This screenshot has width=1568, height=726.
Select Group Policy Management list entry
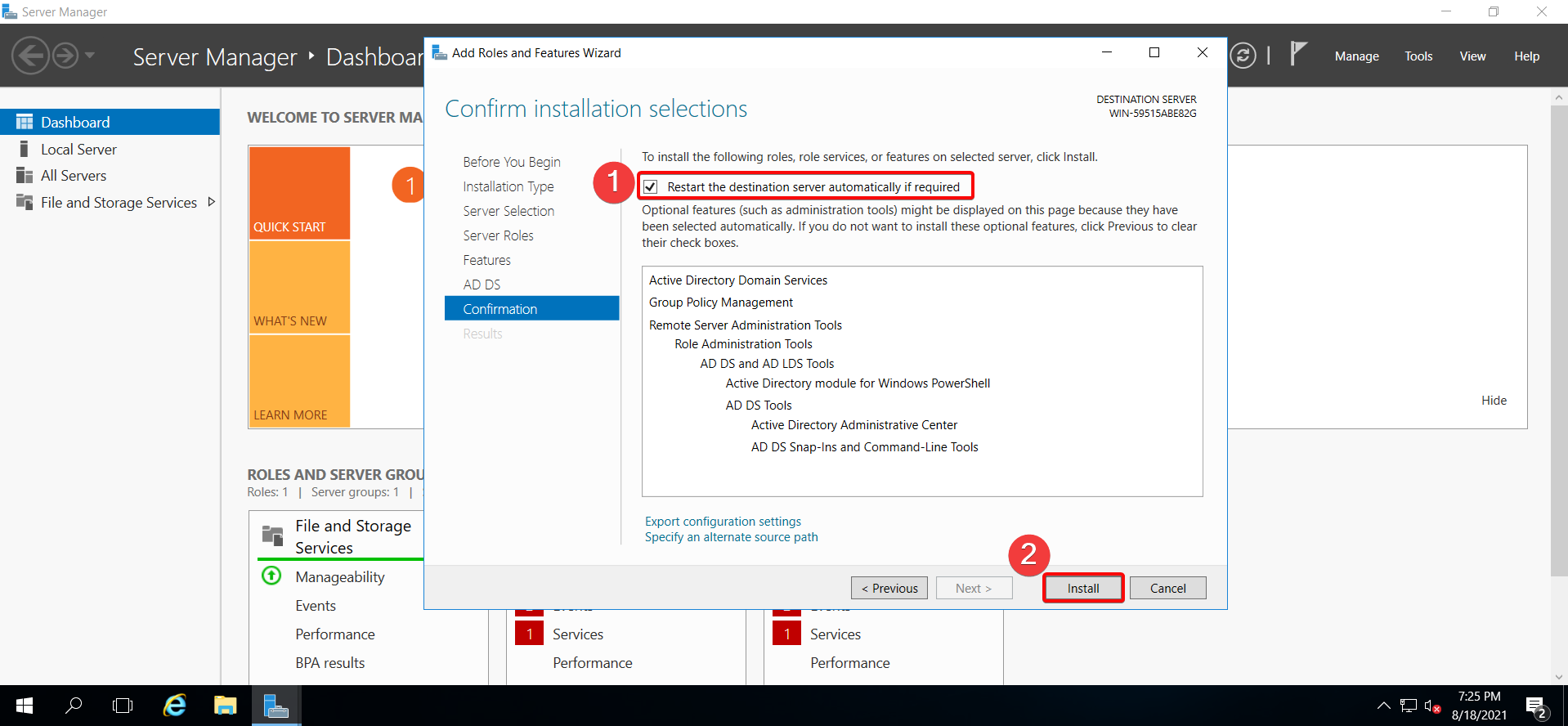(x=721, y=302)
